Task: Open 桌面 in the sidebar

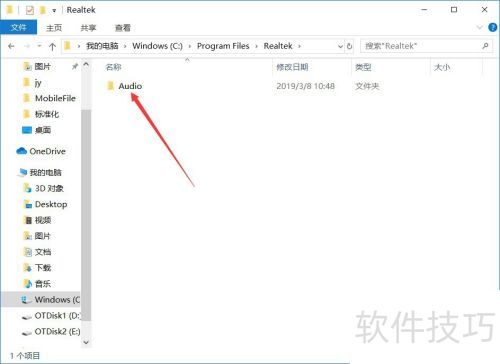Action: point(43,130)
